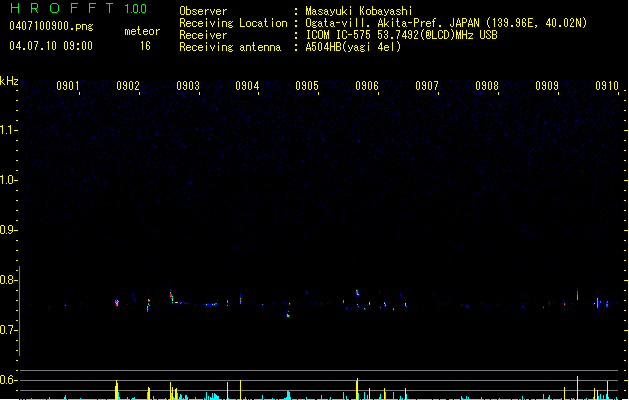629x400 pixels.
Task: Click the 0.6 kHz frequency axis label
Action: [x=7, y=380]
